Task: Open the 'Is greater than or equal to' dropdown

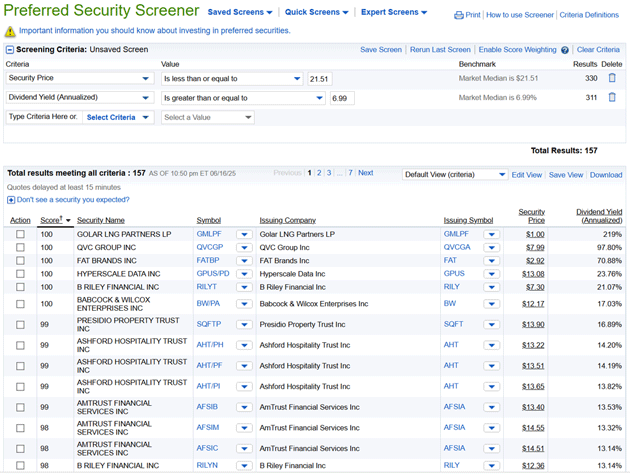Action: (243, 98)
